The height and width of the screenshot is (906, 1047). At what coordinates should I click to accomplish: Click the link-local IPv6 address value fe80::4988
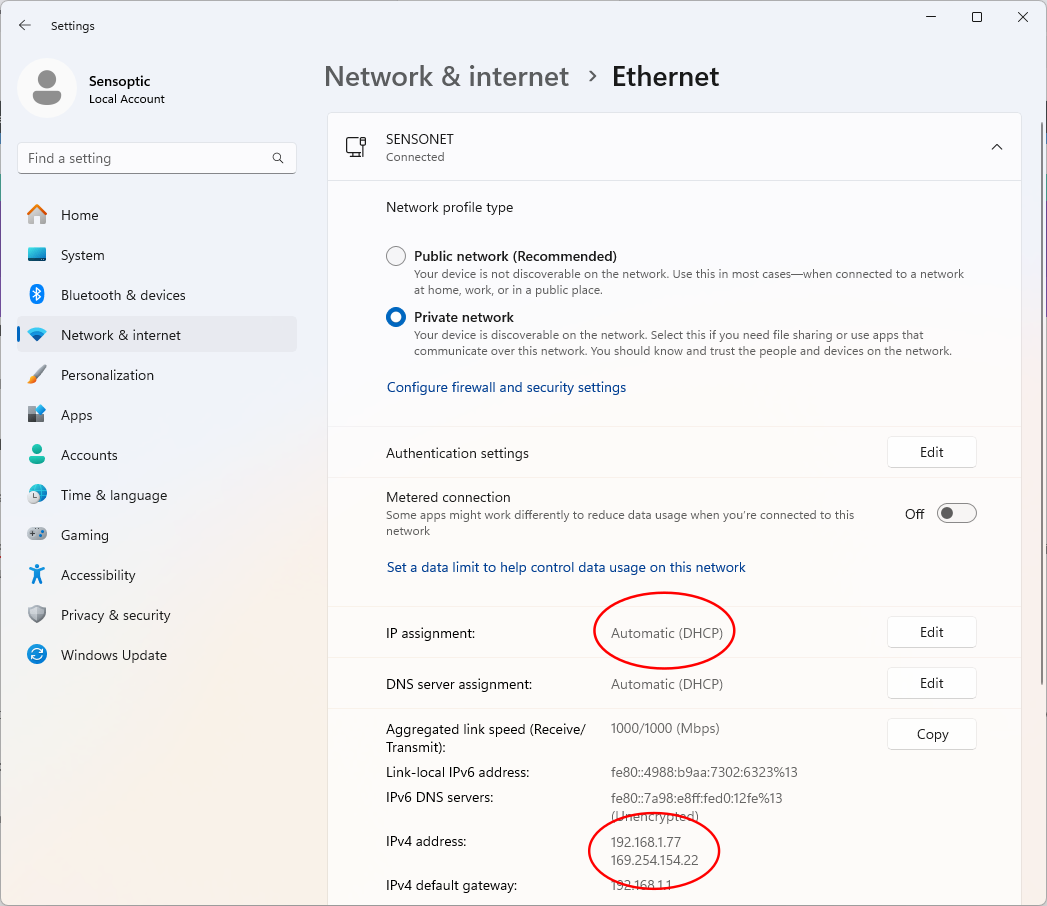coord(704,772)
